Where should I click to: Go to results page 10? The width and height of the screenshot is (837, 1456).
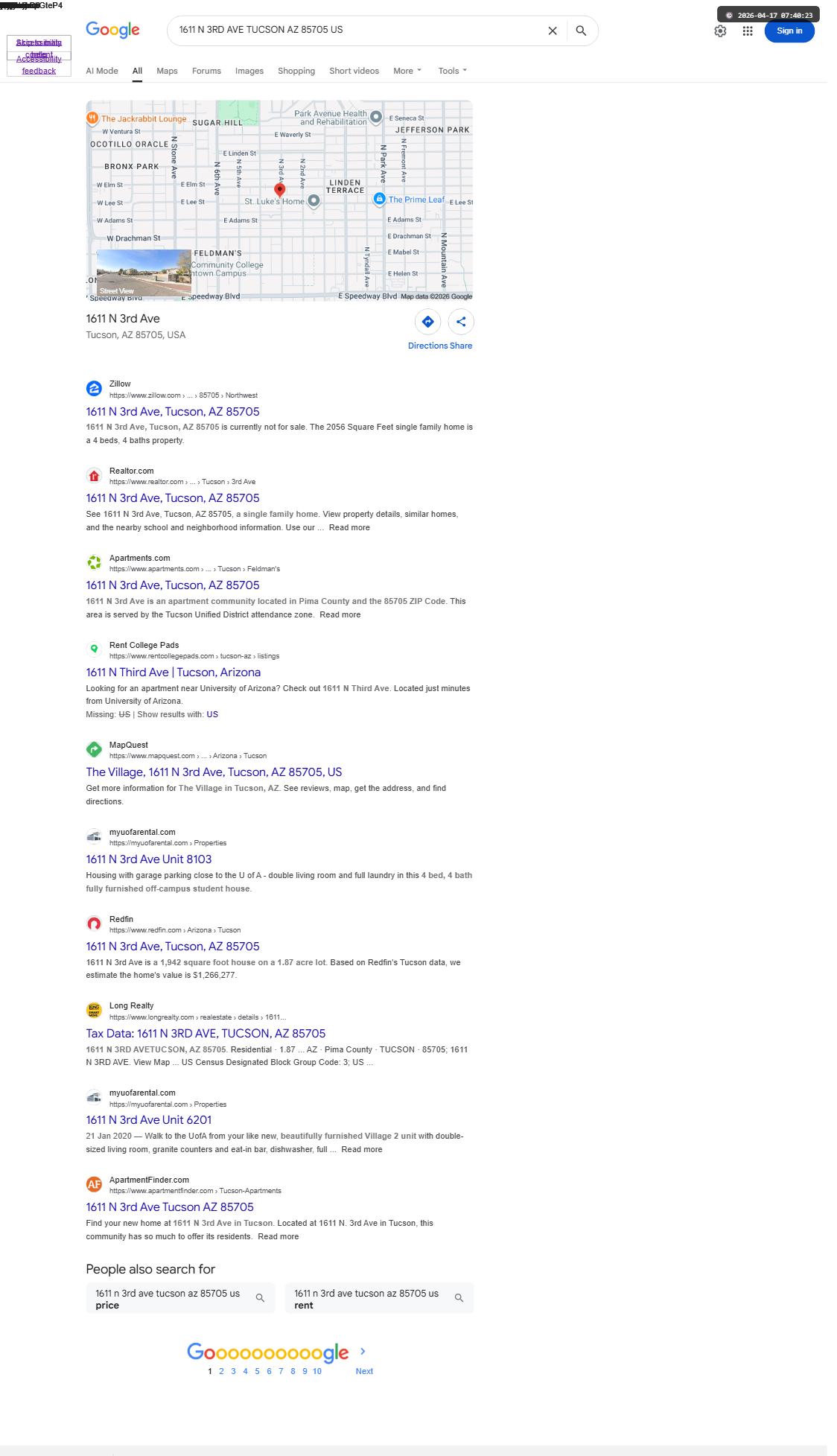[317, 1371]
